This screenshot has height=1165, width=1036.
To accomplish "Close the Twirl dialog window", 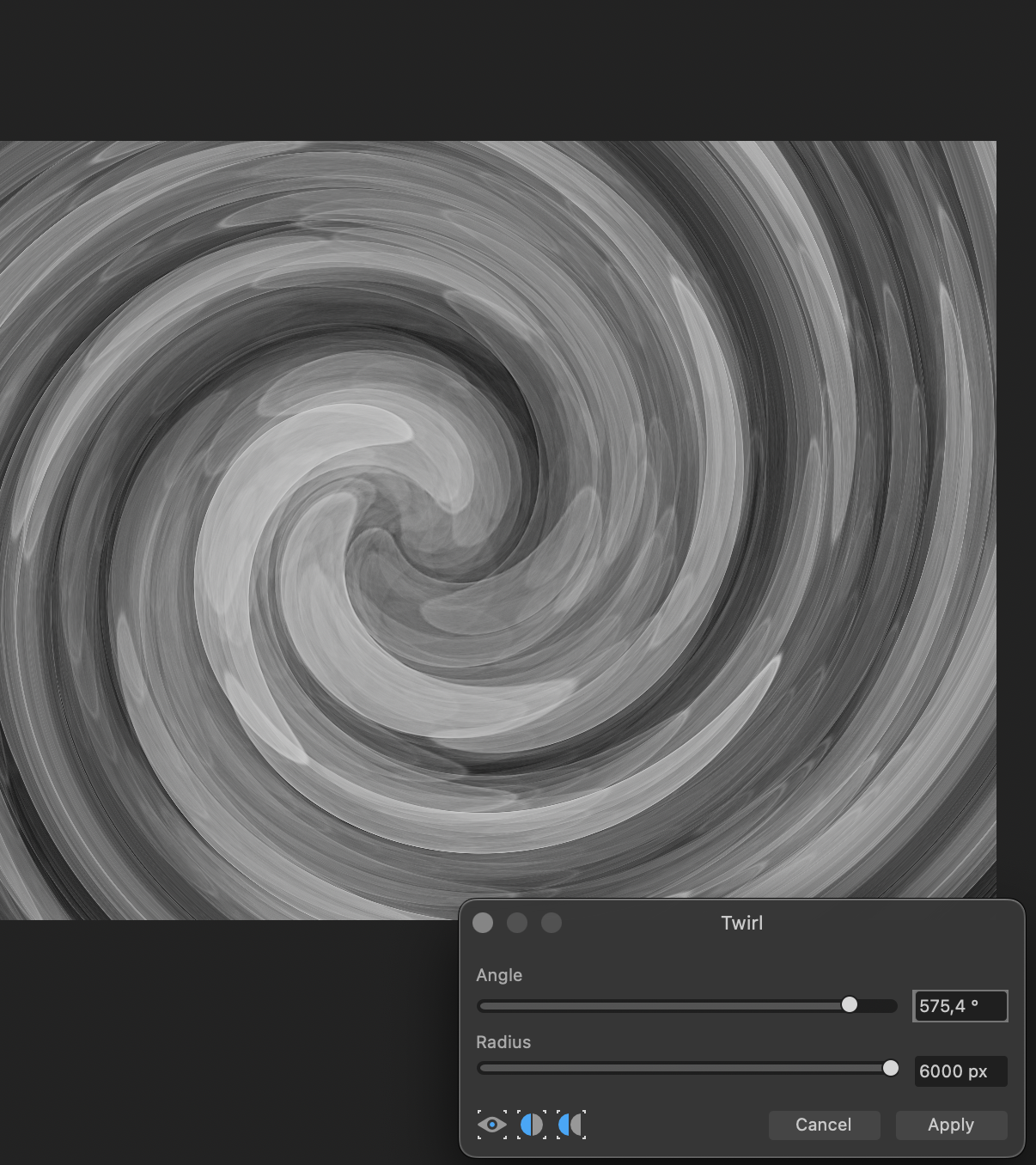I will tap(483, 923).
